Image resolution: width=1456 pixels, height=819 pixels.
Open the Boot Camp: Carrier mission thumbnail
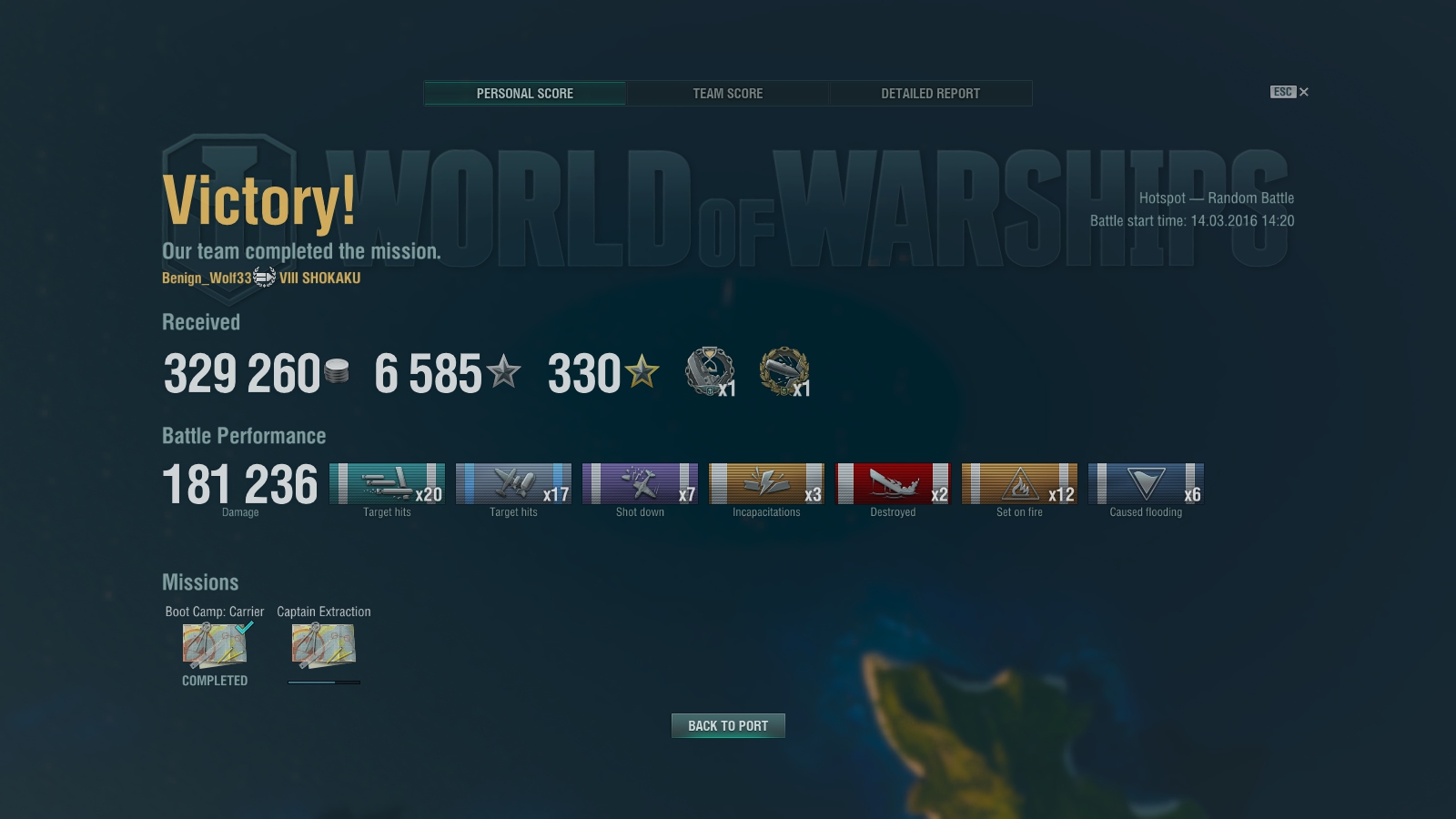pyautogui.click(x=215, y=645)
